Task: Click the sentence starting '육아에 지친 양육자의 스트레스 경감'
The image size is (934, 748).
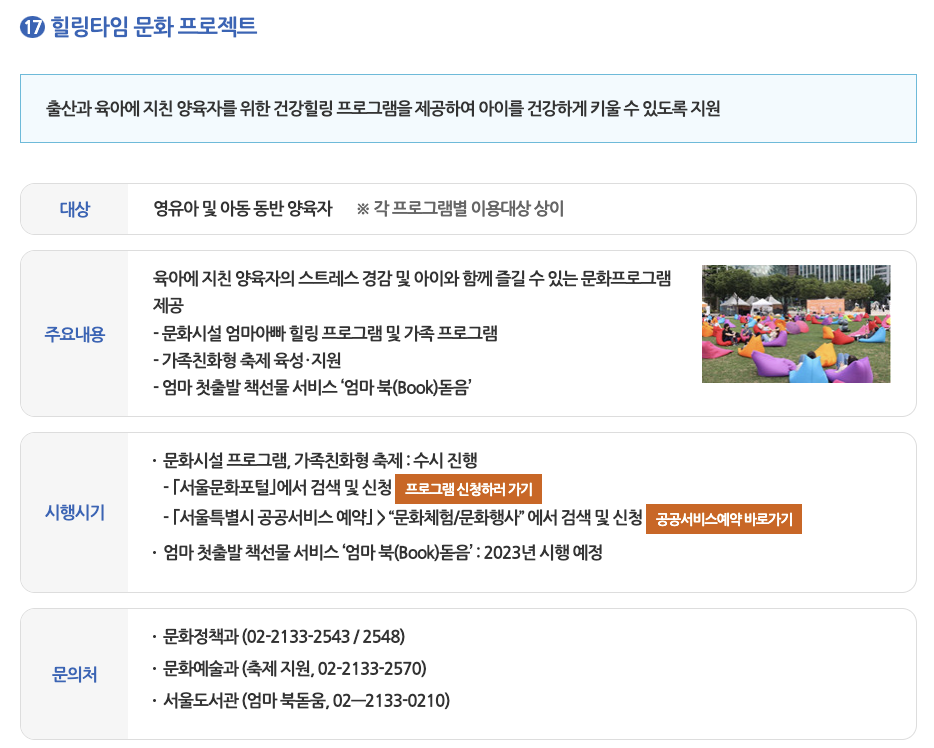Action: tap(412, 292)
